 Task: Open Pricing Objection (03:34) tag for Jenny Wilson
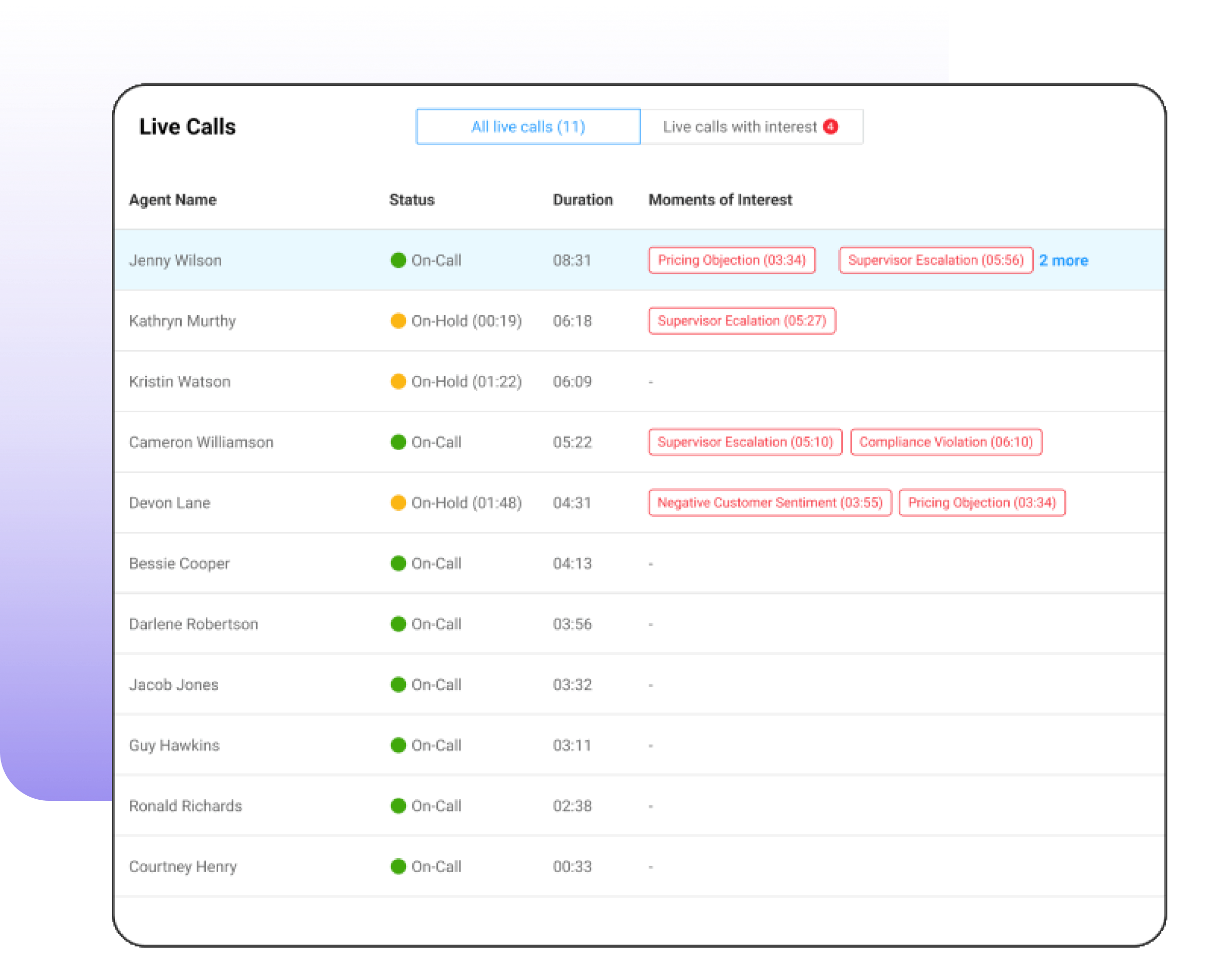[x=731, y=261]
